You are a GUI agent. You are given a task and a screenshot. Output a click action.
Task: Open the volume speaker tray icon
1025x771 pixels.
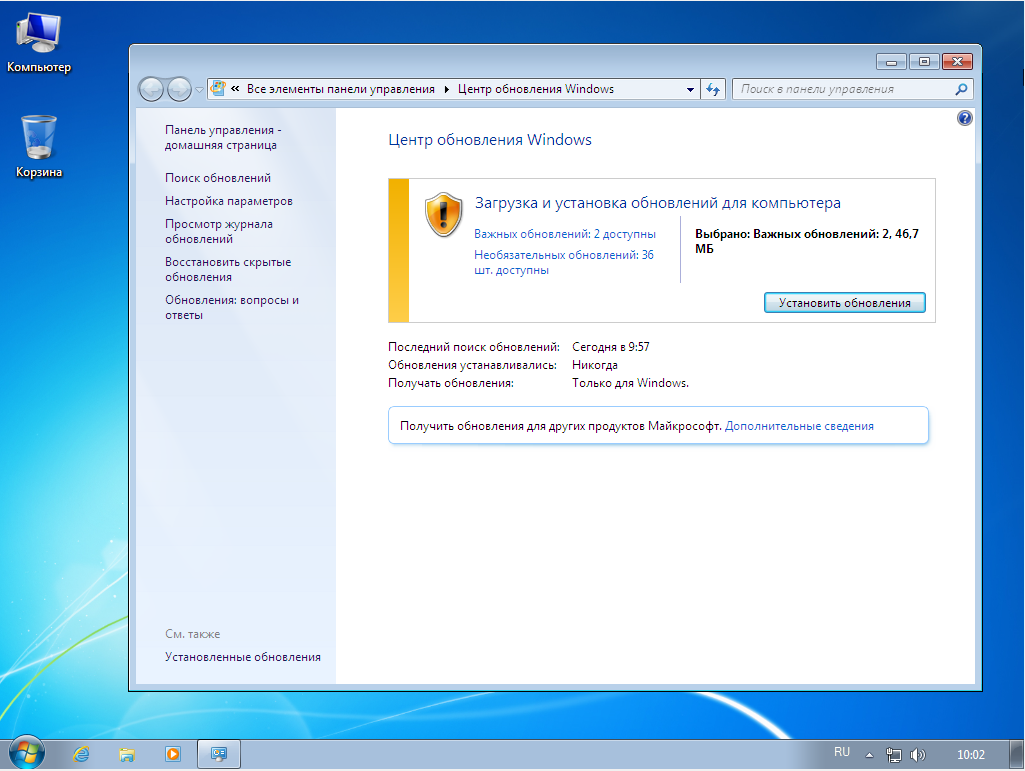[x=918, y=755]
